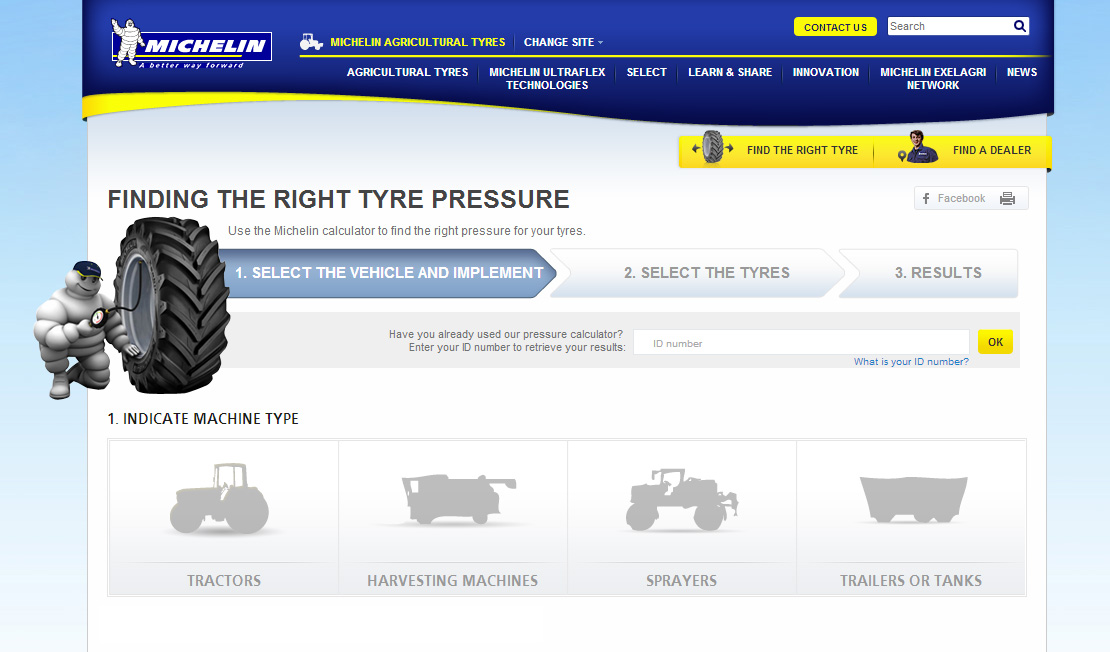Open the Innovation menu item

point(825,72)
